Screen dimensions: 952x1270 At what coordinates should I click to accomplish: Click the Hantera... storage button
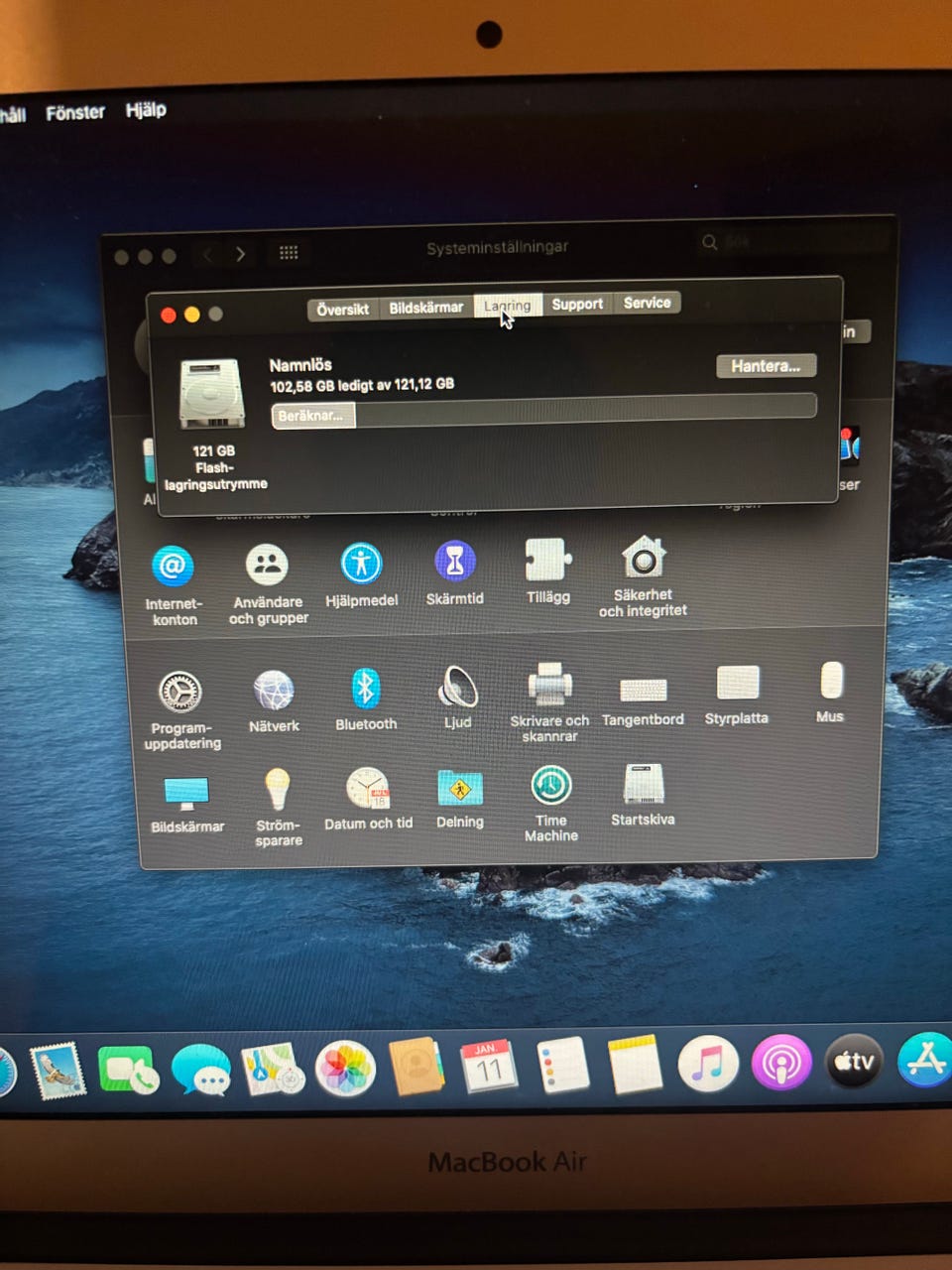click(x=766, y=366)
